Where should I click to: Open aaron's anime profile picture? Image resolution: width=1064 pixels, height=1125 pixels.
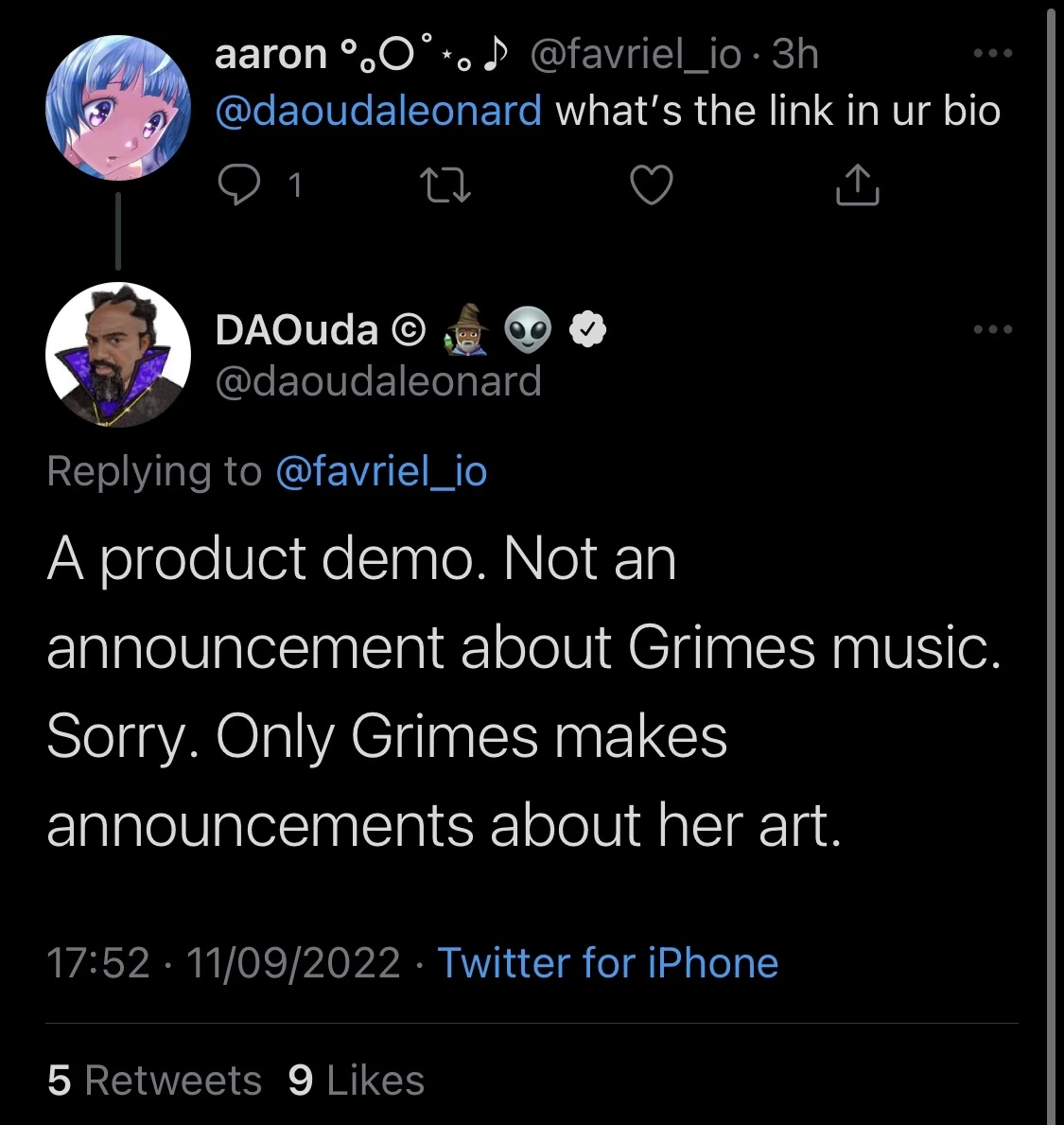tap(118, 108)
